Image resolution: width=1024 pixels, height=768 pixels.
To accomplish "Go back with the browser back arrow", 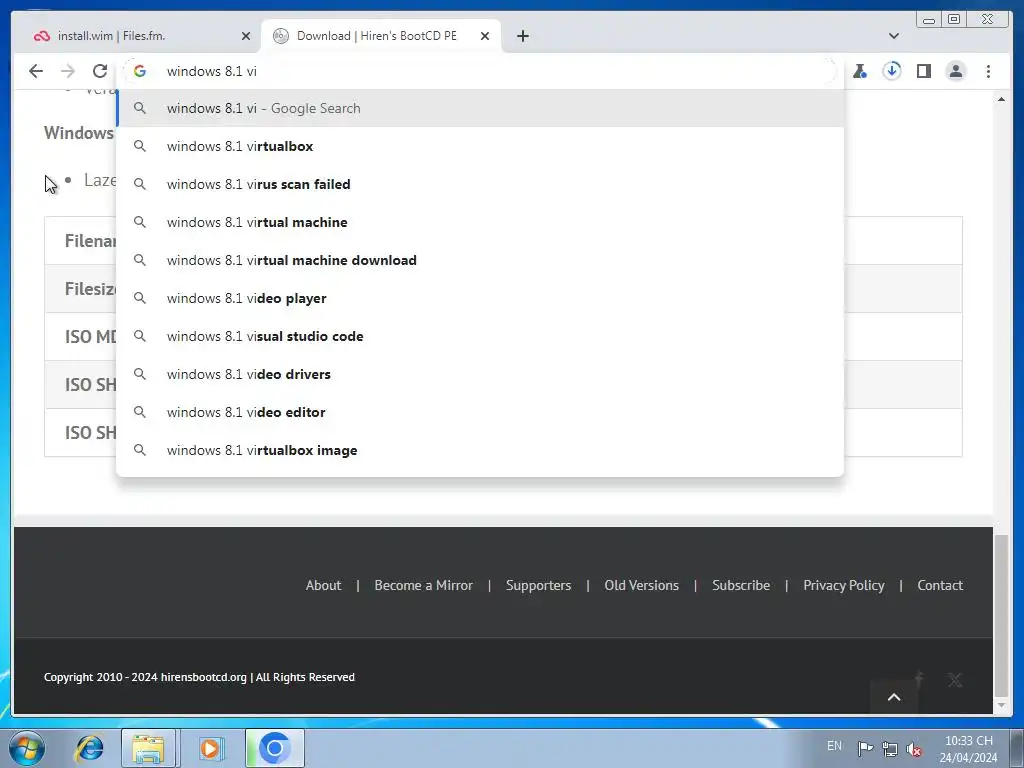I will (x=36, y=71).
